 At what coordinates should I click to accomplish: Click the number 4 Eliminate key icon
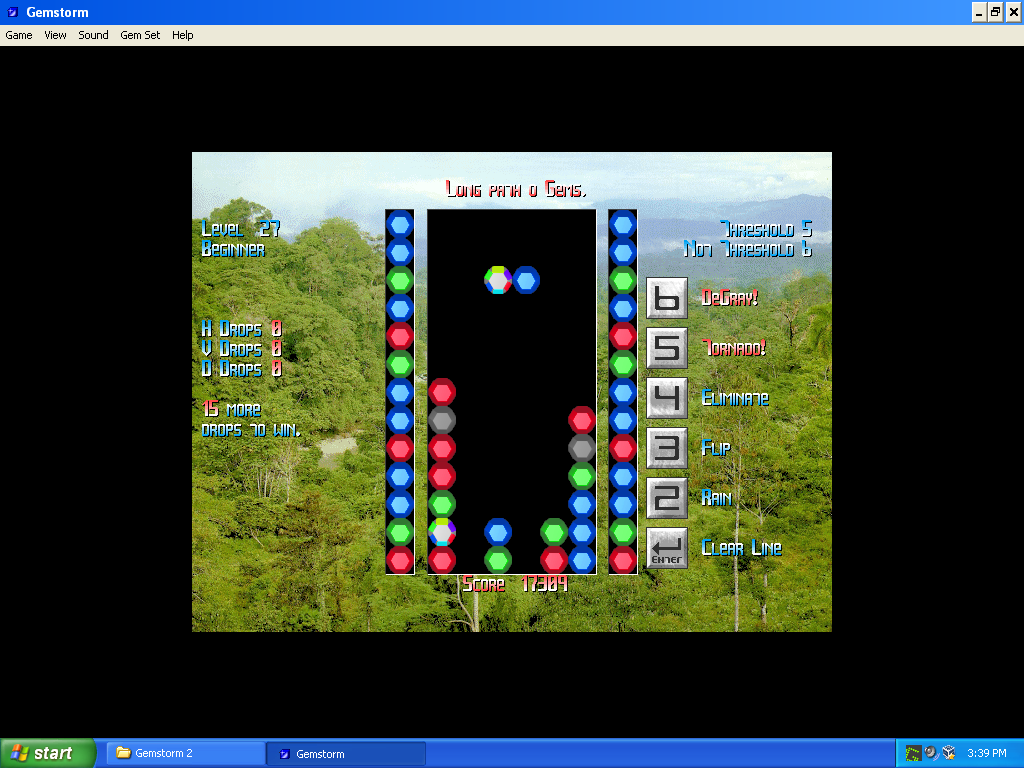(x=666, y=398)
